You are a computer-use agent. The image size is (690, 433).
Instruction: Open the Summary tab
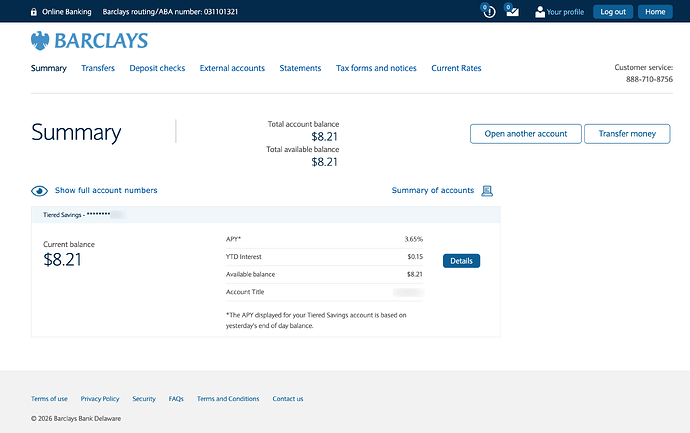coord(48,68)
